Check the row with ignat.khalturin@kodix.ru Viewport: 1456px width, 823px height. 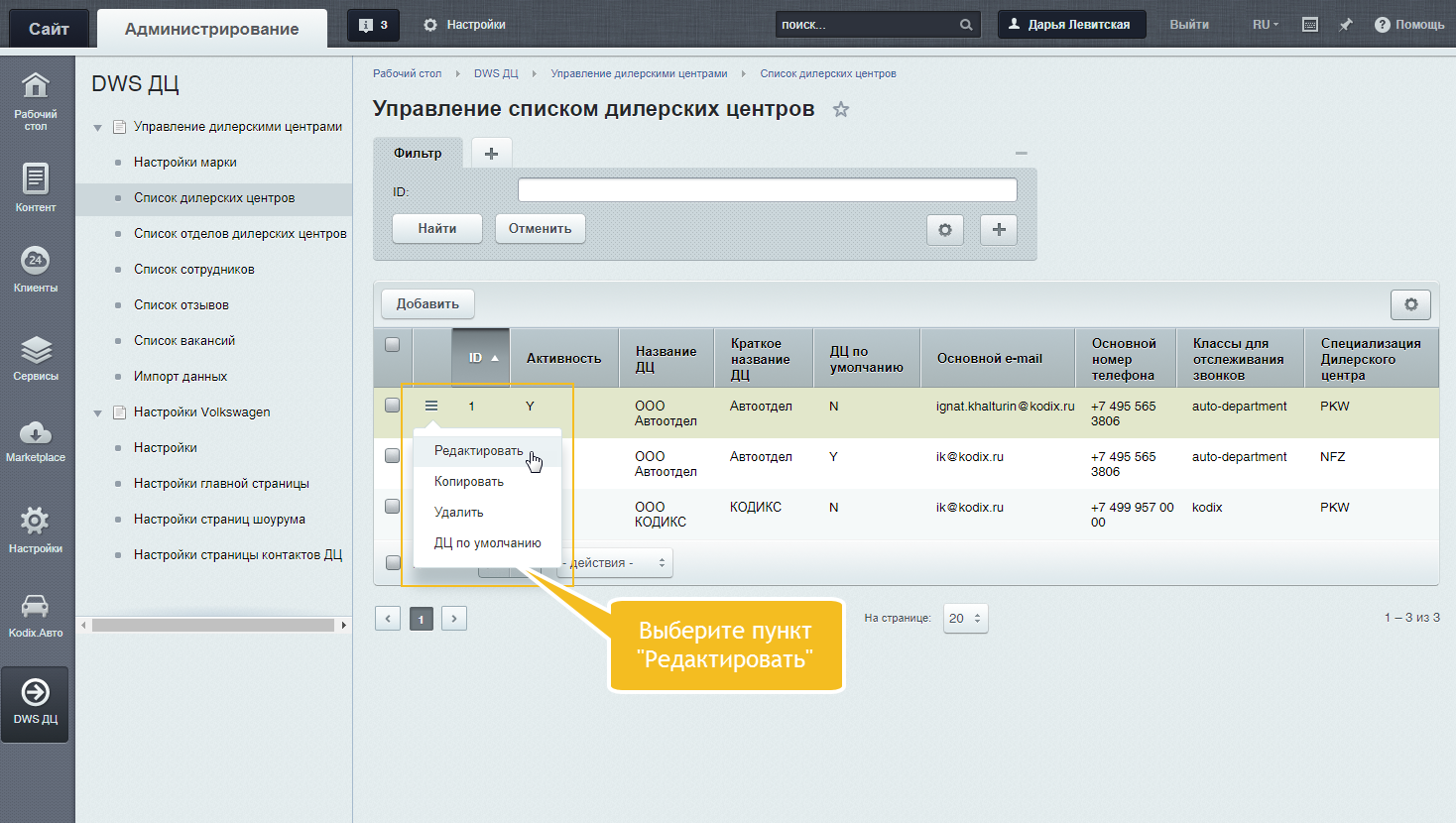point(393,406)
